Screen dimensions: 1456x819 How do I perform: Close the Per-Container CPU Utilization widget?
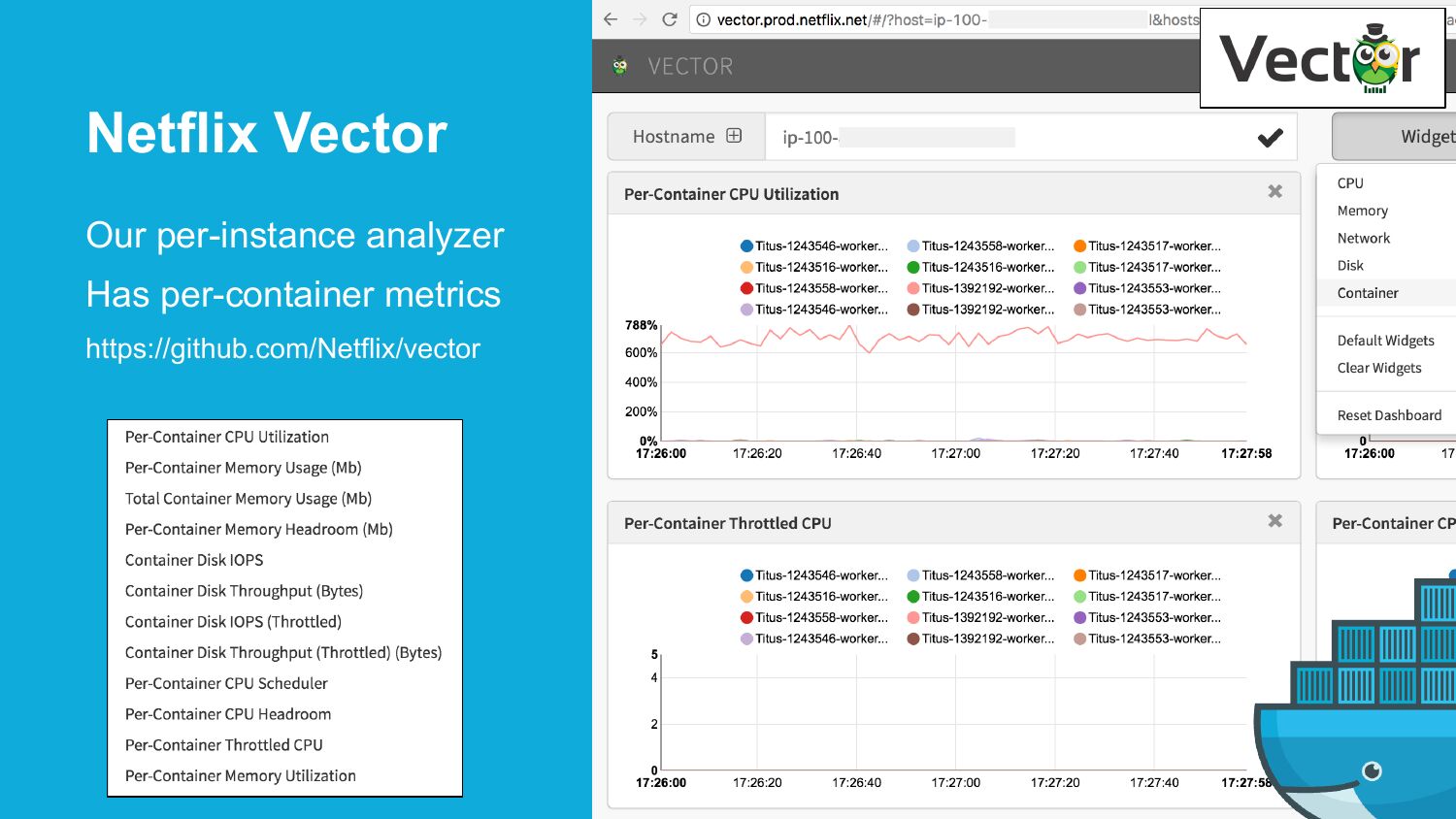coord(1274,192)
